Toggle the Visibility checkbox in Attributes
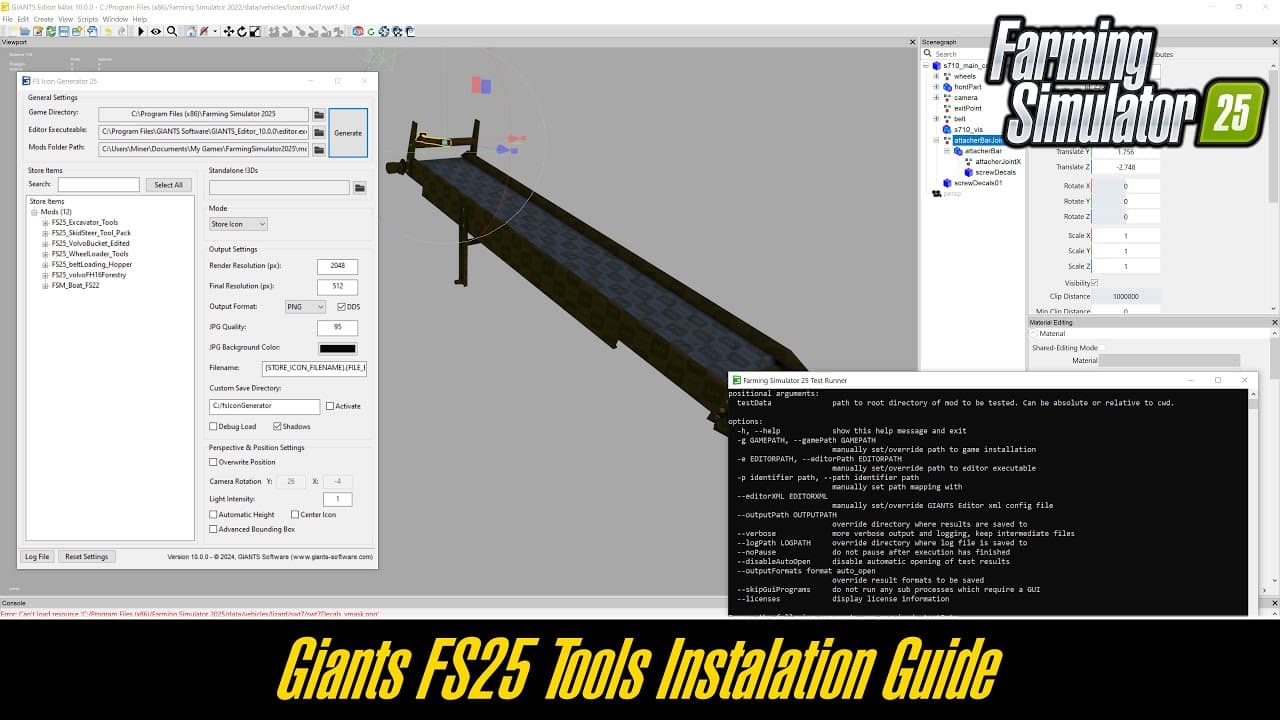The width and height of the screenshot is (1280, 720). click(1094, 283)
